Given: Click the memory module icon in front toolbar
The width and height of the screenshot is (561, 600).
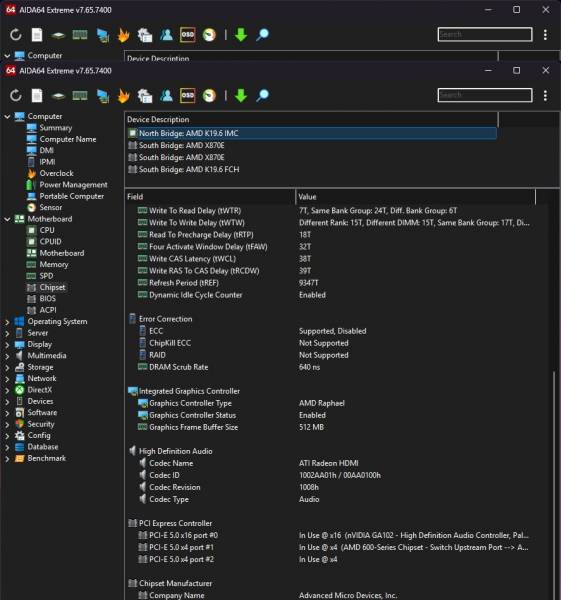Looking at the screenshot, I should (80, 96).
